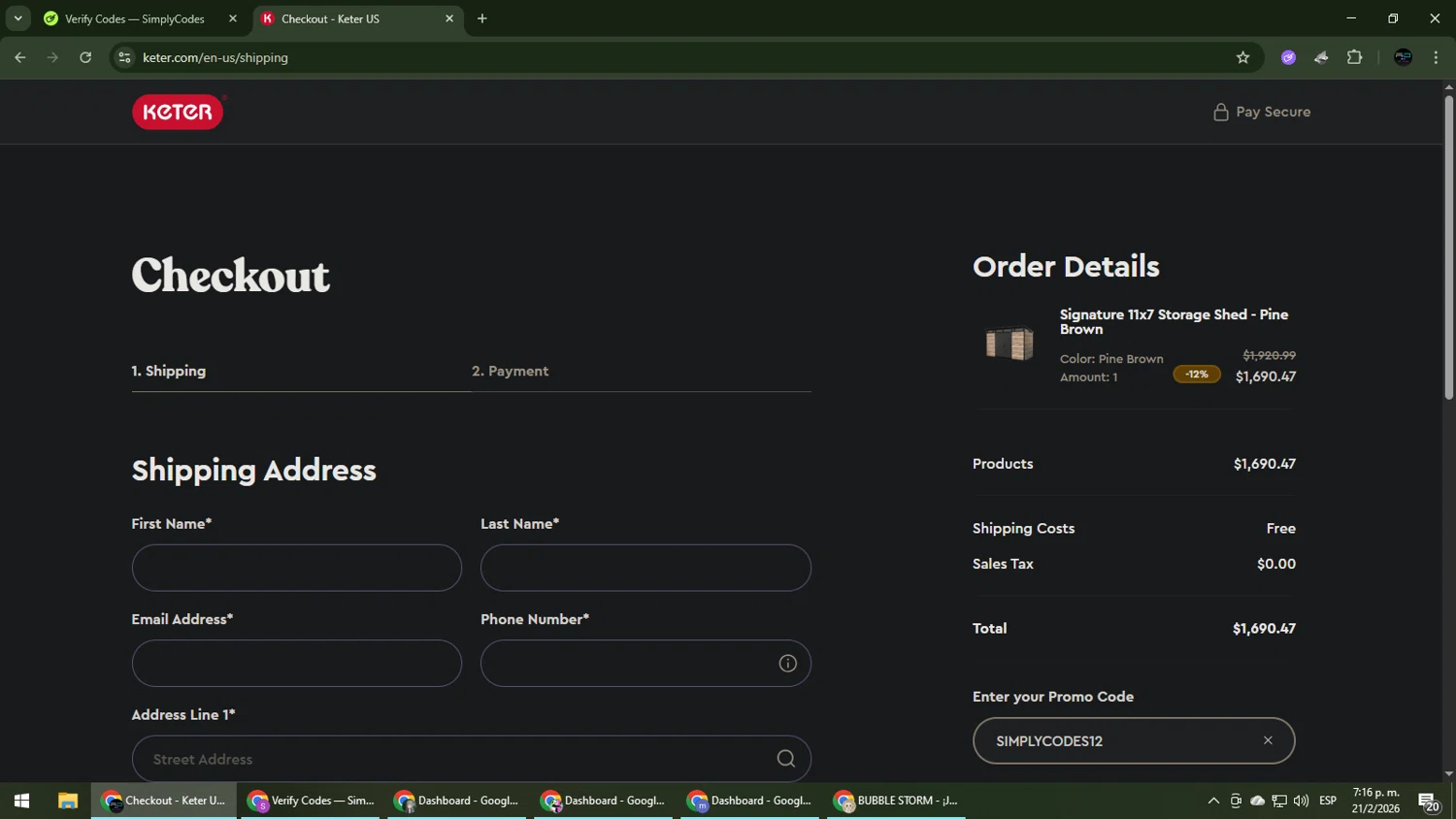Image resolution: width=1456 pixels, height=819 pixels.
Task: Go back to the previous page
Action: [x=20, y=57]
